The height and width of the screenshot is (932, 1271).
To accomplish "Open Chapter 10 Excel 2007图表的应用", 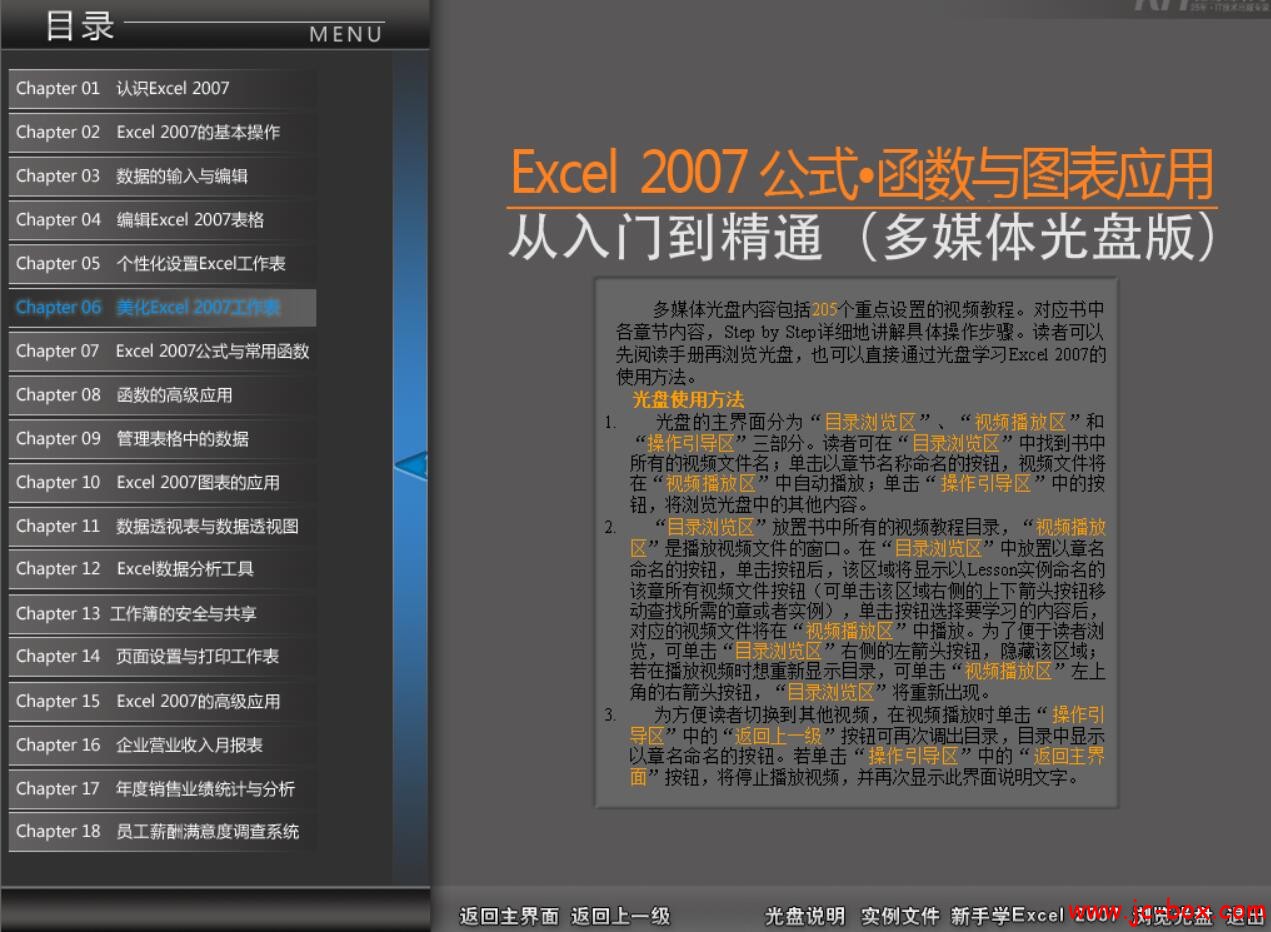I will pos(162,482).
